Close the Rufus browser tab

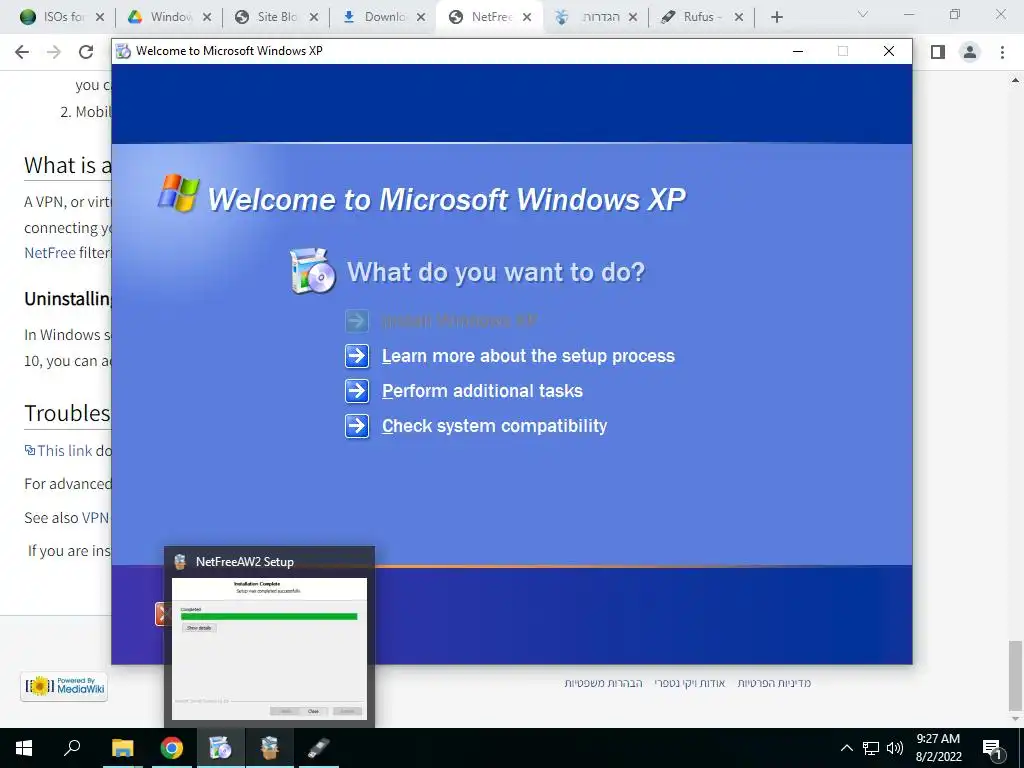(739, 17)
